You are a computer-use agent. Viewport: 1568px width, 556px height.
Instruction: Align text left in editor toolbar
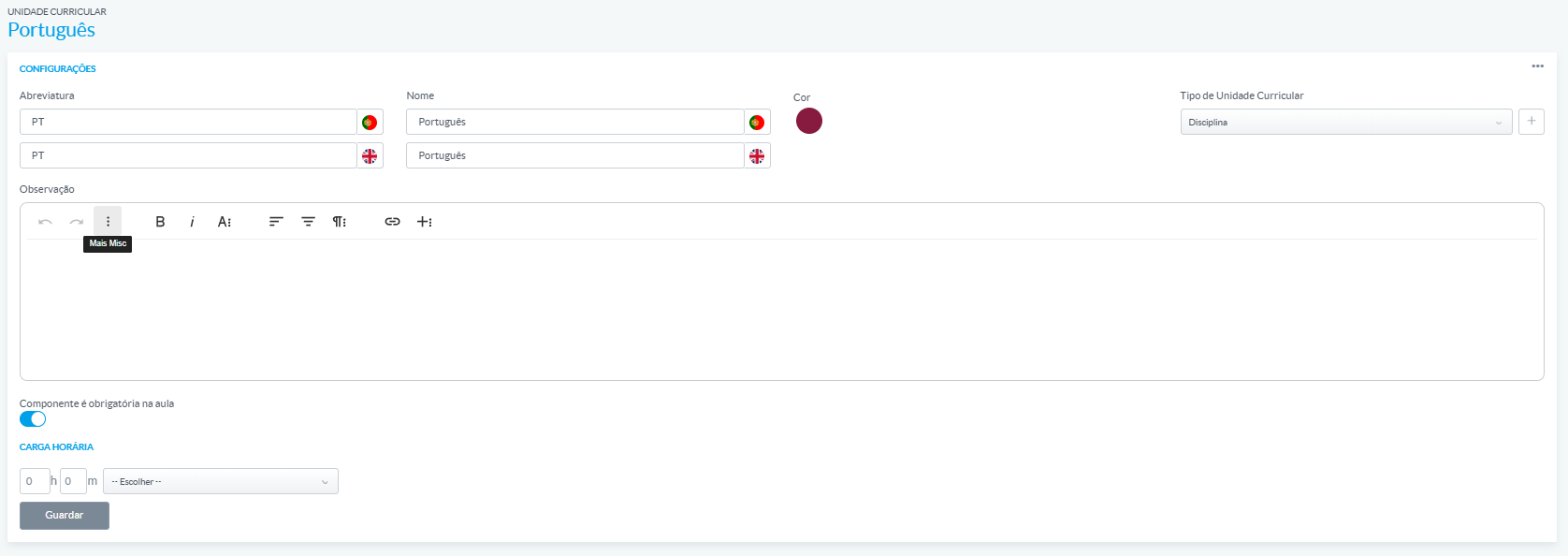pyautogui.click(x=276, y=222)
